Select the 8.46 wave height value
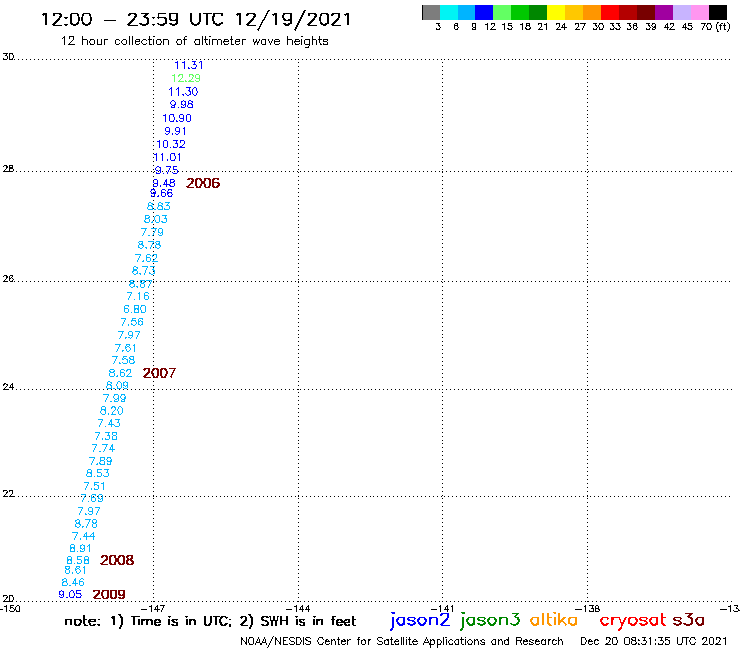 [x=73, y=582]
